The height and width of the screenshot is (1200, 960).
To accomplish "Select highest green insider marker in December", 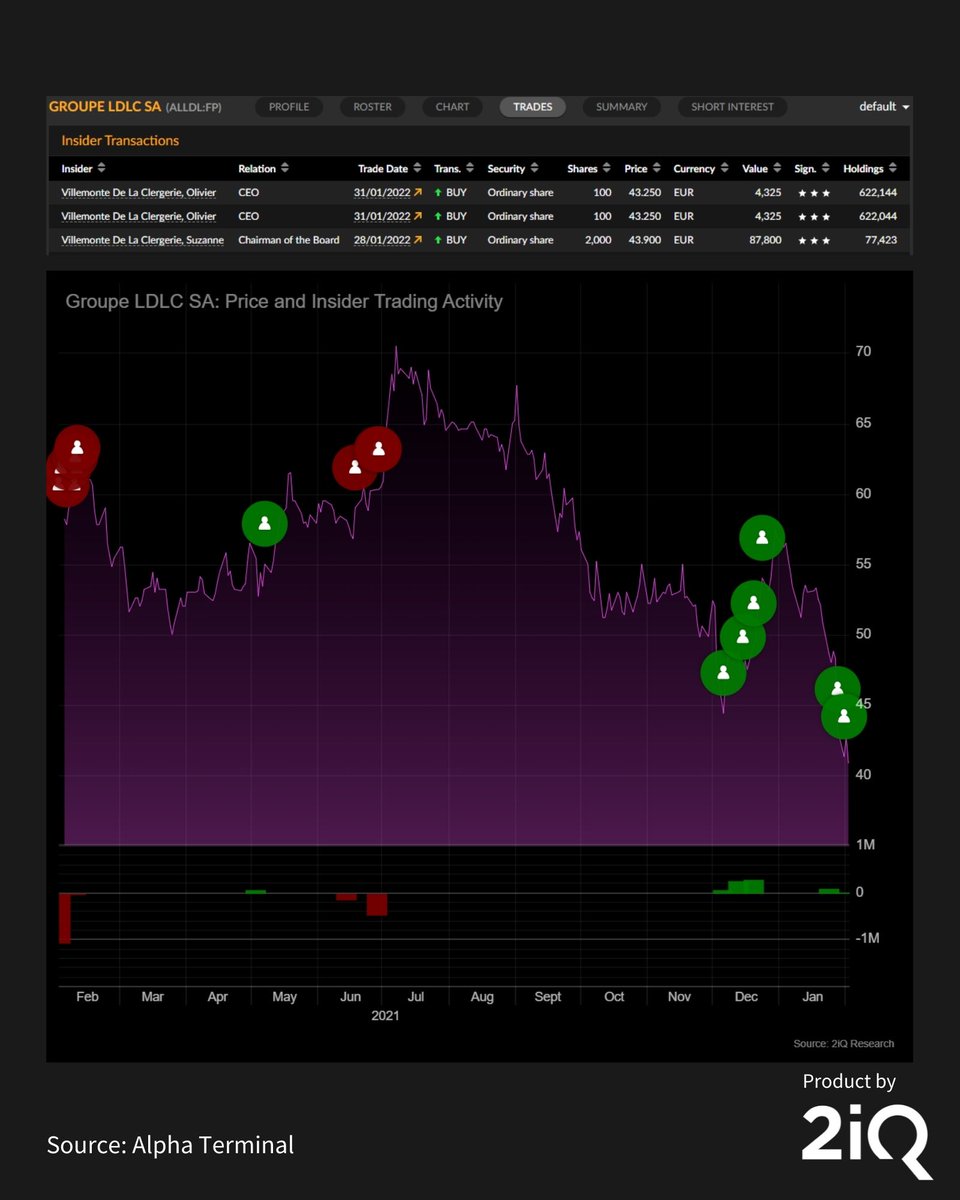I will (x=762, y=538).
